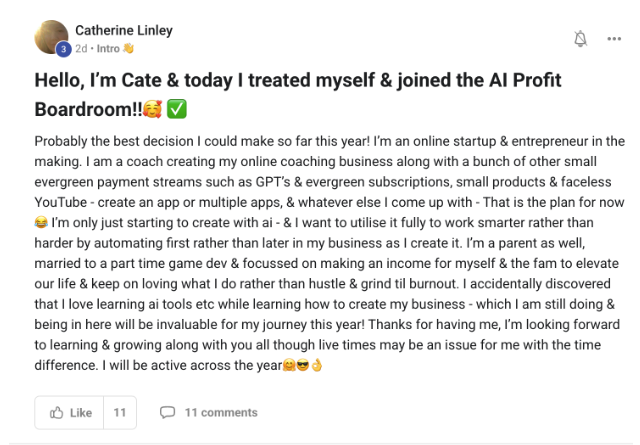Click the notification bell icon on the post
This screenshot has height=445, width=640.
pyautogui.click(x=581, y=38)
